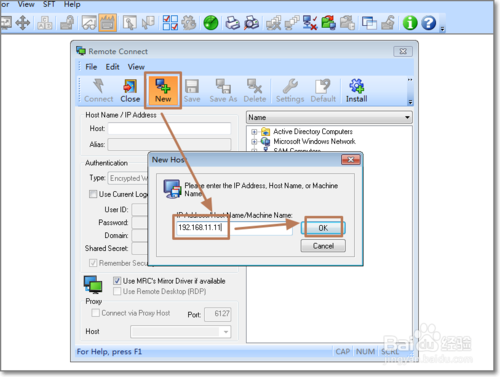Click the mouse cursor toolbar icon
This screenshot has height=377, width=500.
tap(130, 23)
